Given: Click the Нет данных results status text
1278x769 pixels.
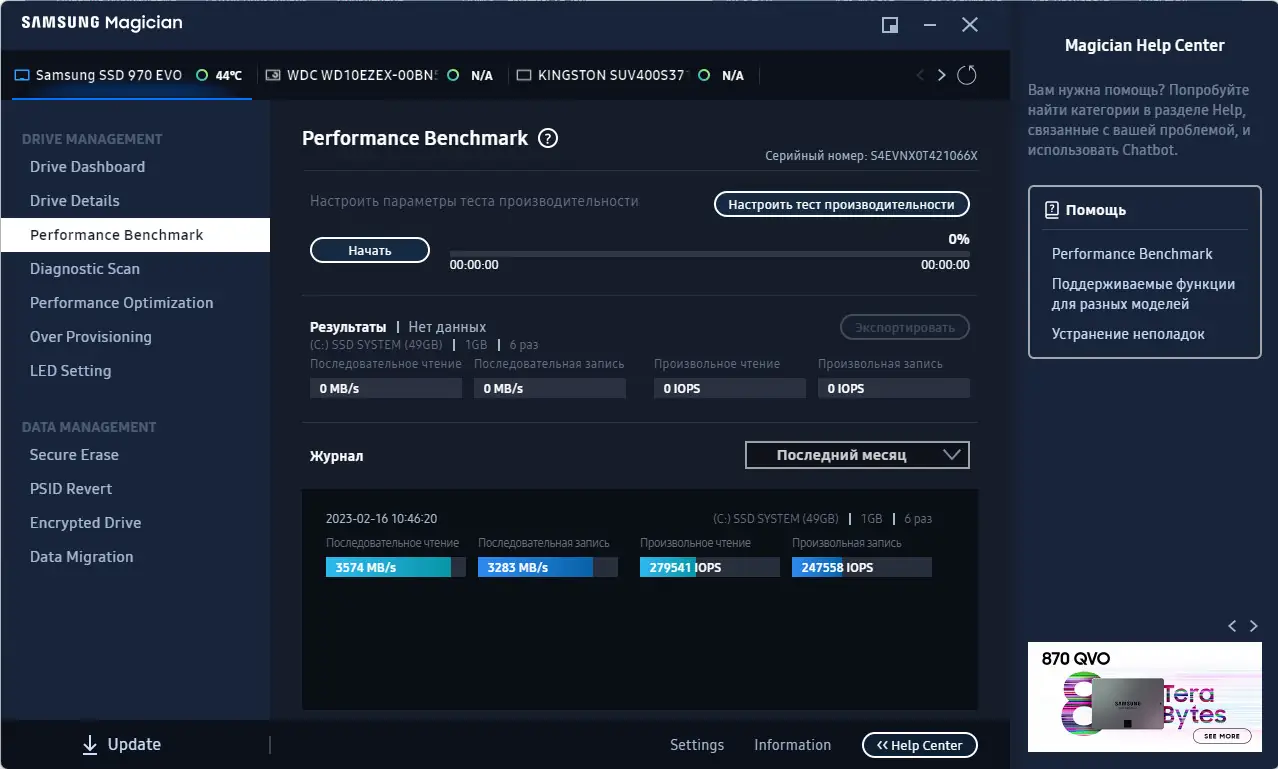Looking at the screenshot, I should 447,327.
